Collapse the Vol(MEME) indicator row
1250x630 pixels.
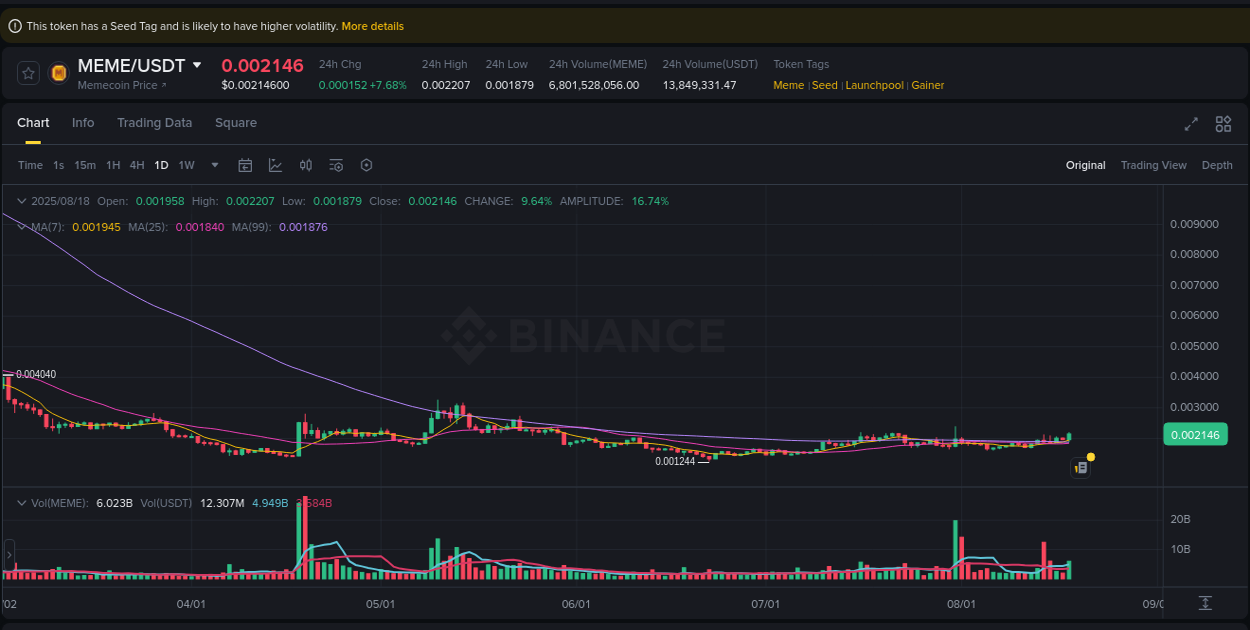point(21,503)
